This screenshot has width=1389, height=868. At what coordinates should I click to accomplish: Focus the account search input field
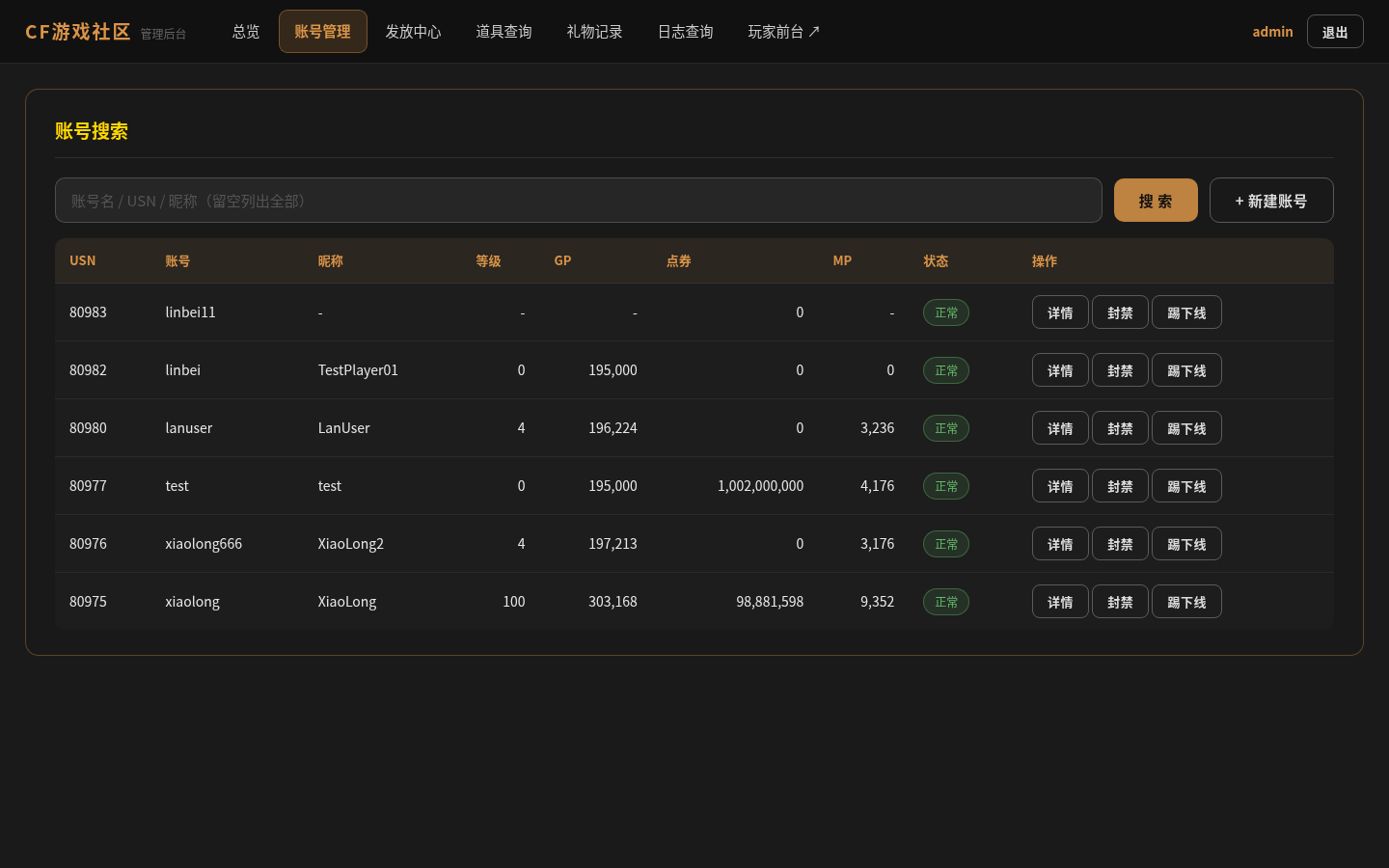579,201
